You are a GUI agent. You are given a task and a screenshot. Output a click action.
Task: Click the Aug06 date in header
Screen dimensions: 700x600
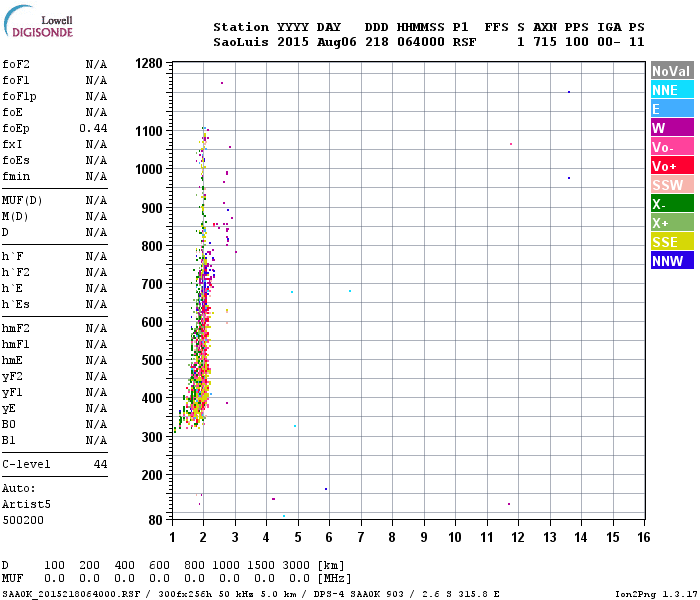click(x=337, y=42)
